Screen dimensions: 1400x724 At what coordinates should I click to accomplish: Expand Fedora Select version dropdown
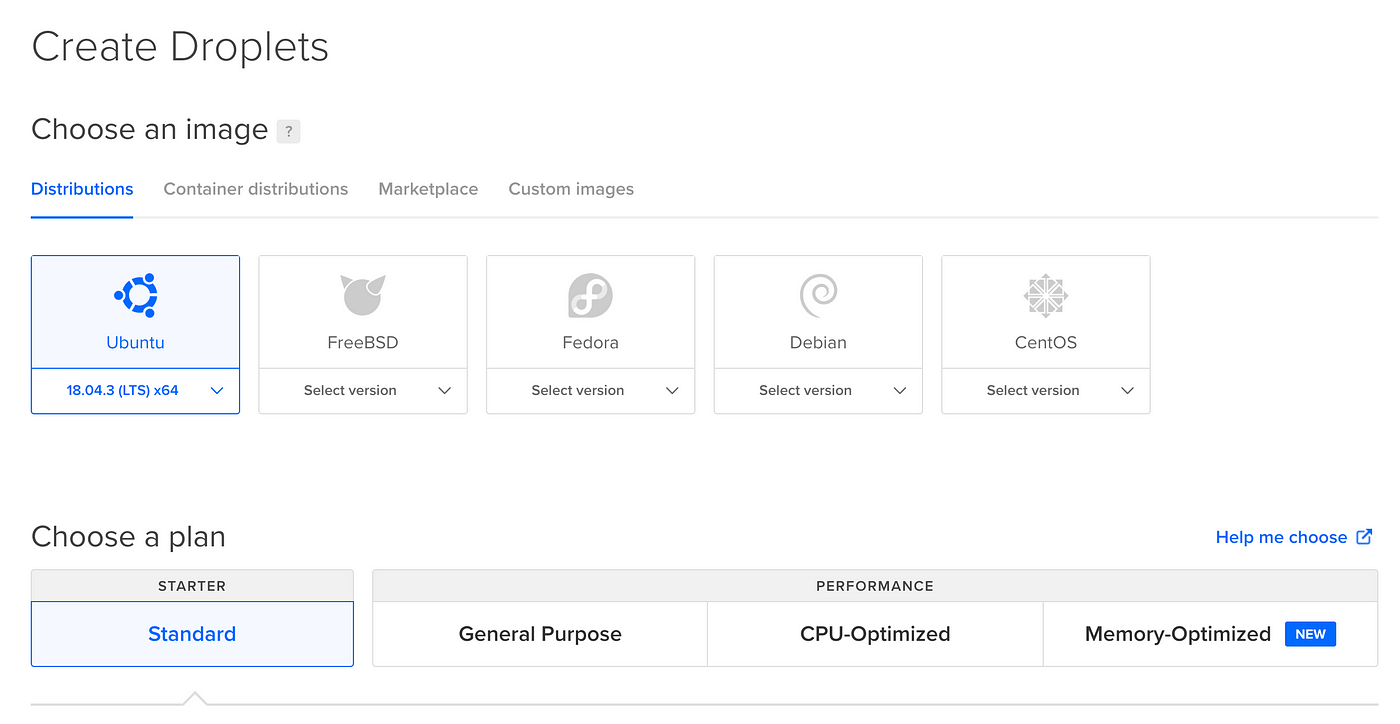590,391
